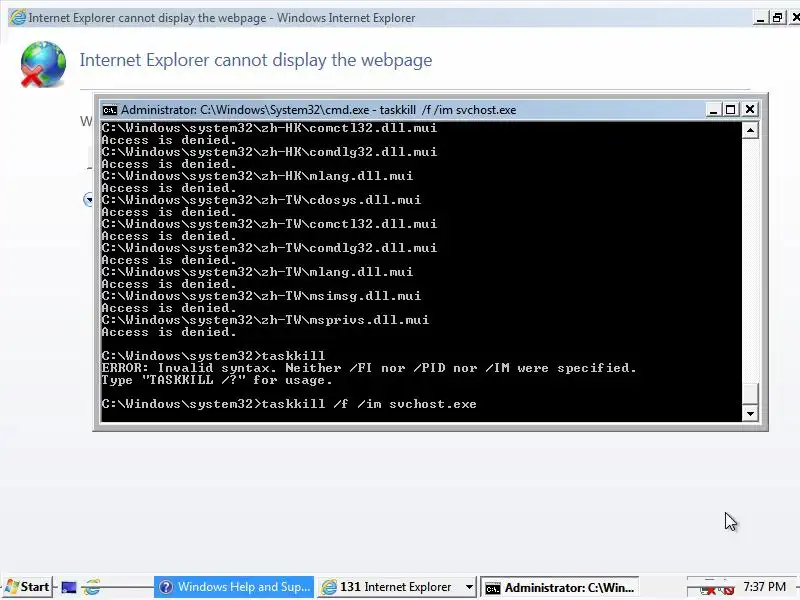Click the 'Internet Explorer cannot display the webpage' heading
This screenshot has height=600, width=800.
click(x=256, y=60)
